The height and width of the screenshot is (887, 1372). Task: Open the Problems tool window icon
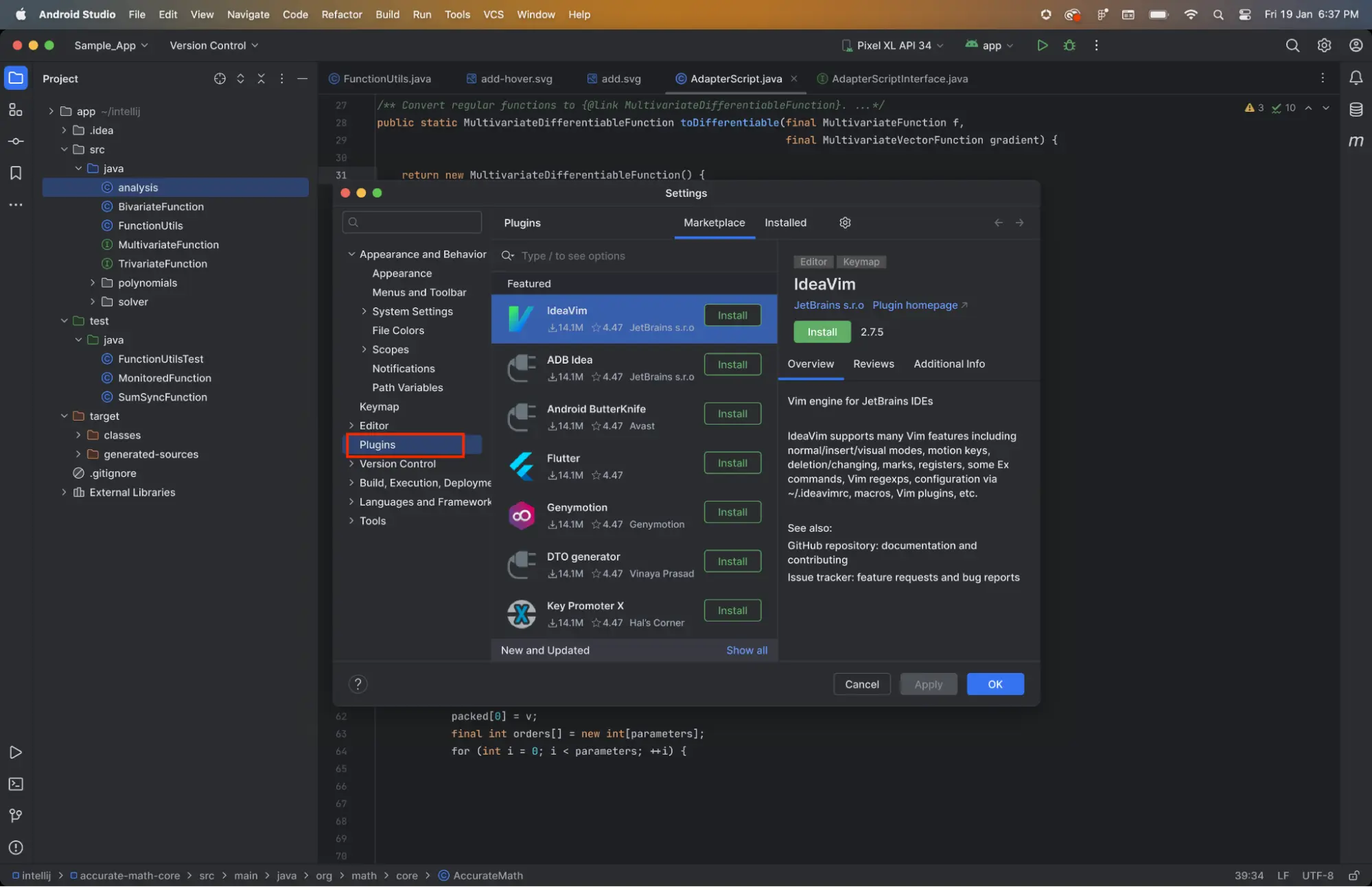pyautogui.click(x=16, y=847)
